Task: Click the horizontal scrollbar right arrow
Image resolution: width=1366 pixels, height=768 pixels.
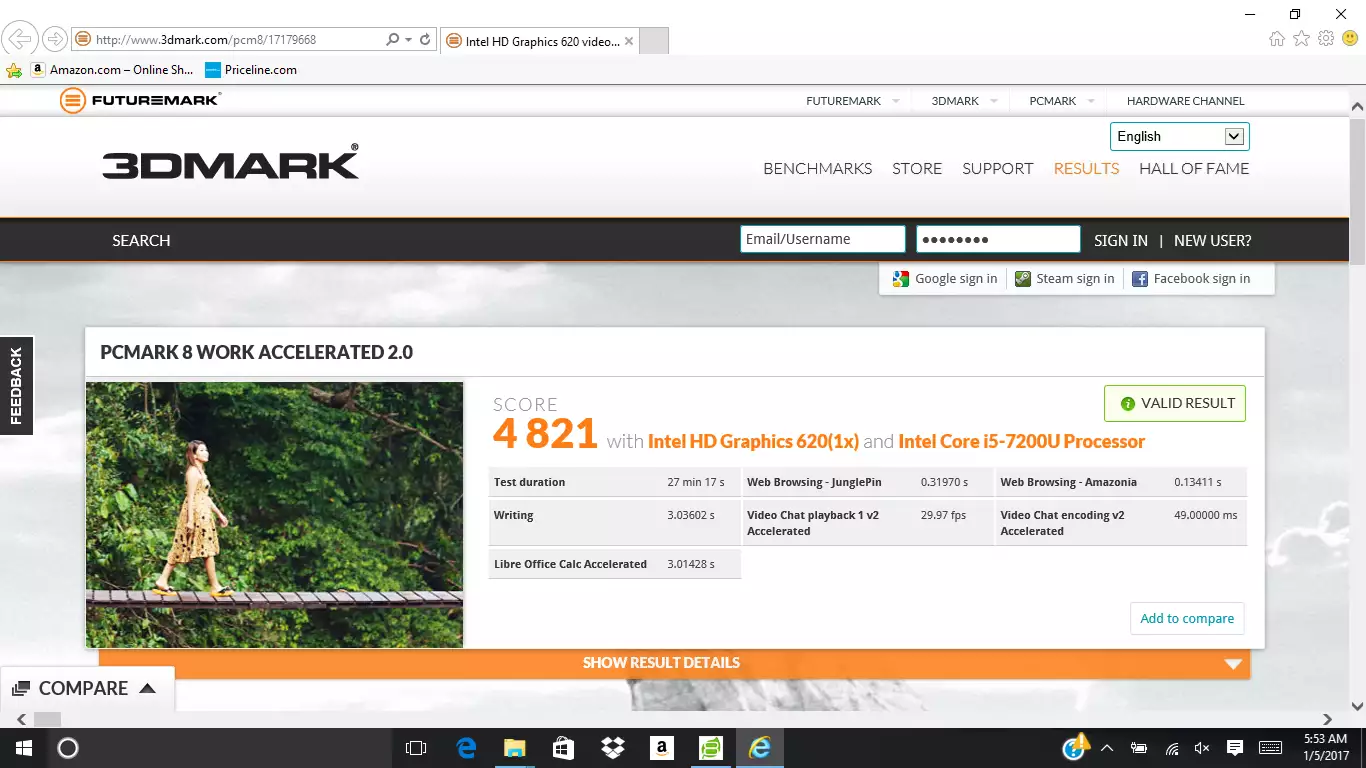Action: pyautogui.click(x=1328, y=719)
